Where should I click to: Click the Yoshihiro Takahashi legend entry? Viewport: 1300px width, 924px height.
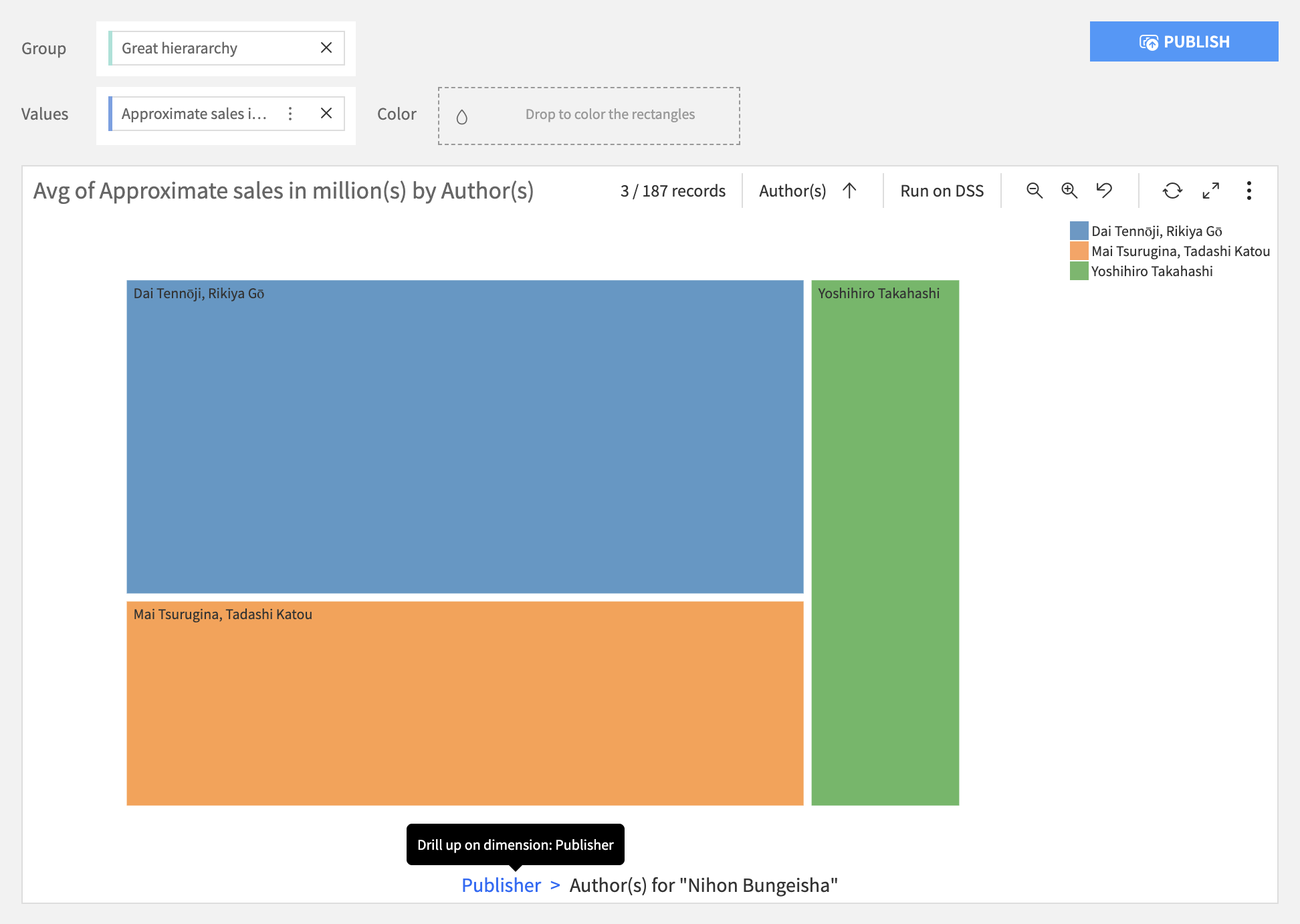[1152, 271]
